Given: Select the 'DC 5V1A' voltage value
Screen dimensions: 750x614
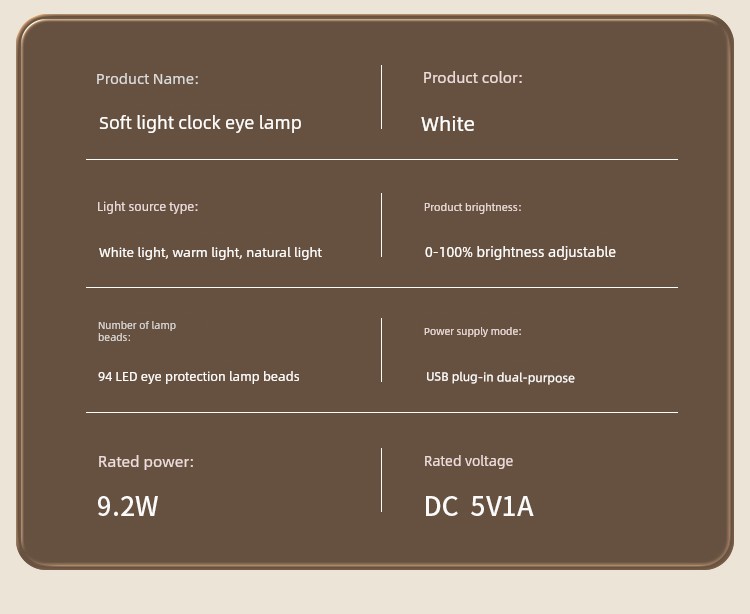Looking at the screenshot, I should click(479, 506).
